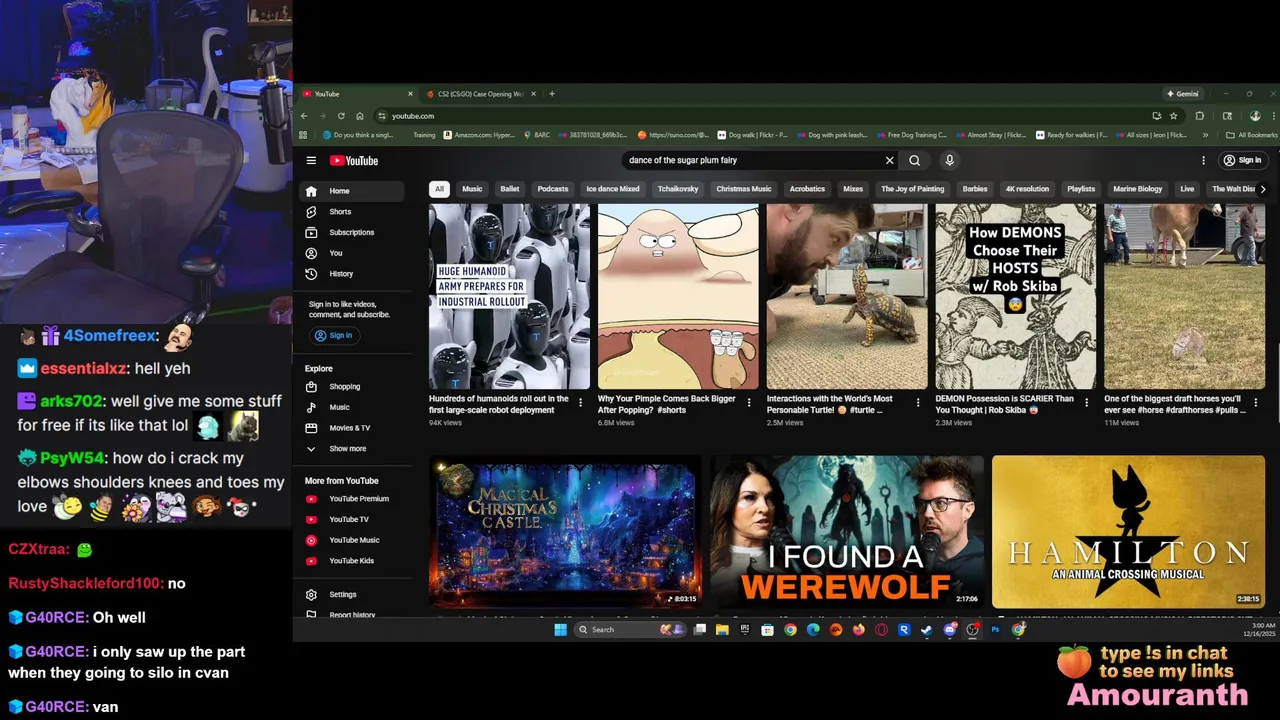This screenshot has height=720, width=1280.
Task: Open Photoshop from the taskbar
Action: point(995,630)
